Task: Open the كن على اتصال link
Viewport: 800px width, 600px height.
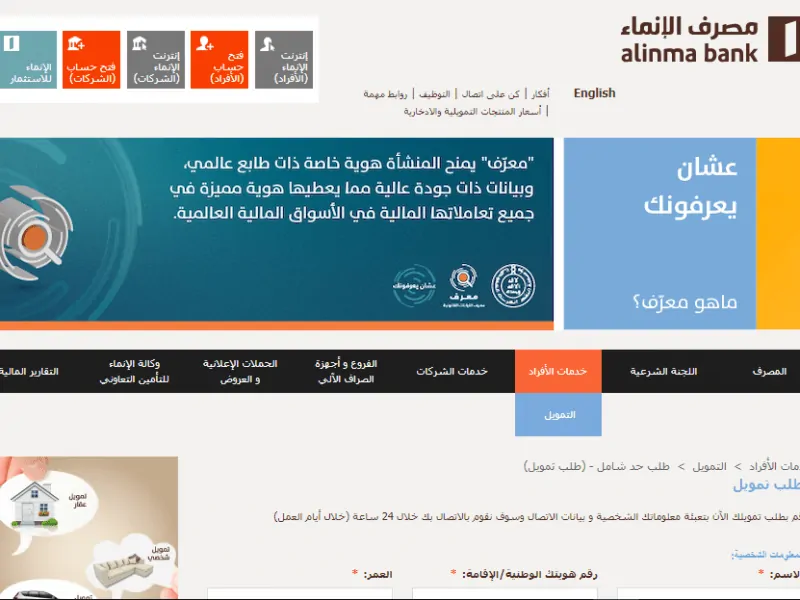Action: (x=490, y=94)
